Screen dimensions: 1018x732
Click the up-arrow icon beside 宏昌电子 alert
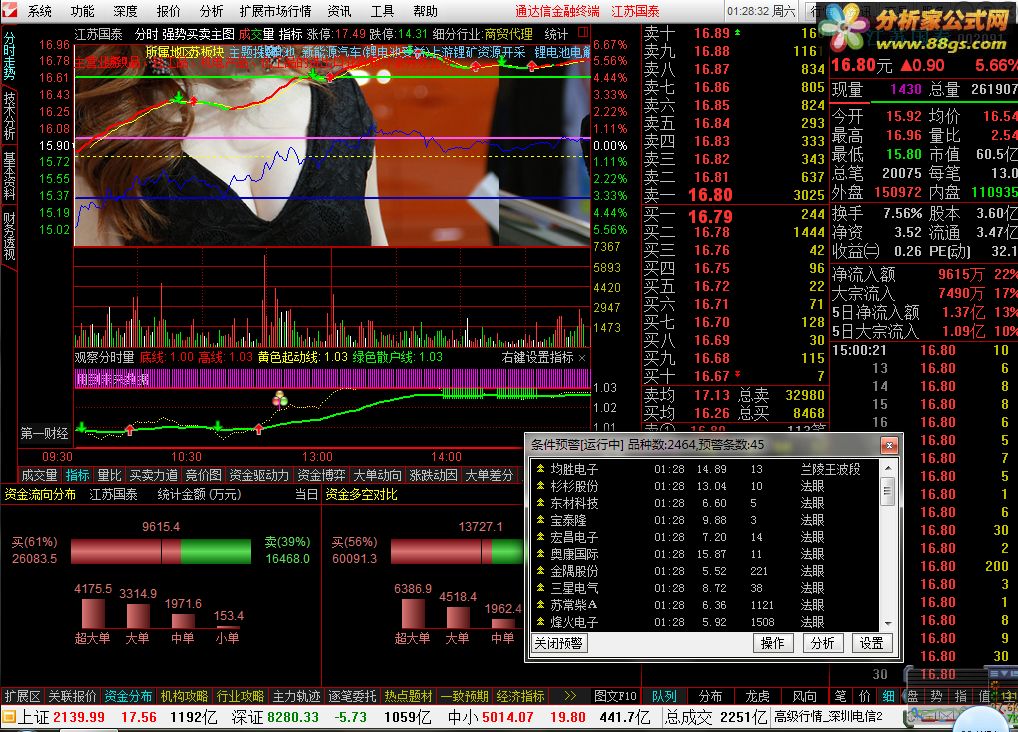tap(540, 536)
